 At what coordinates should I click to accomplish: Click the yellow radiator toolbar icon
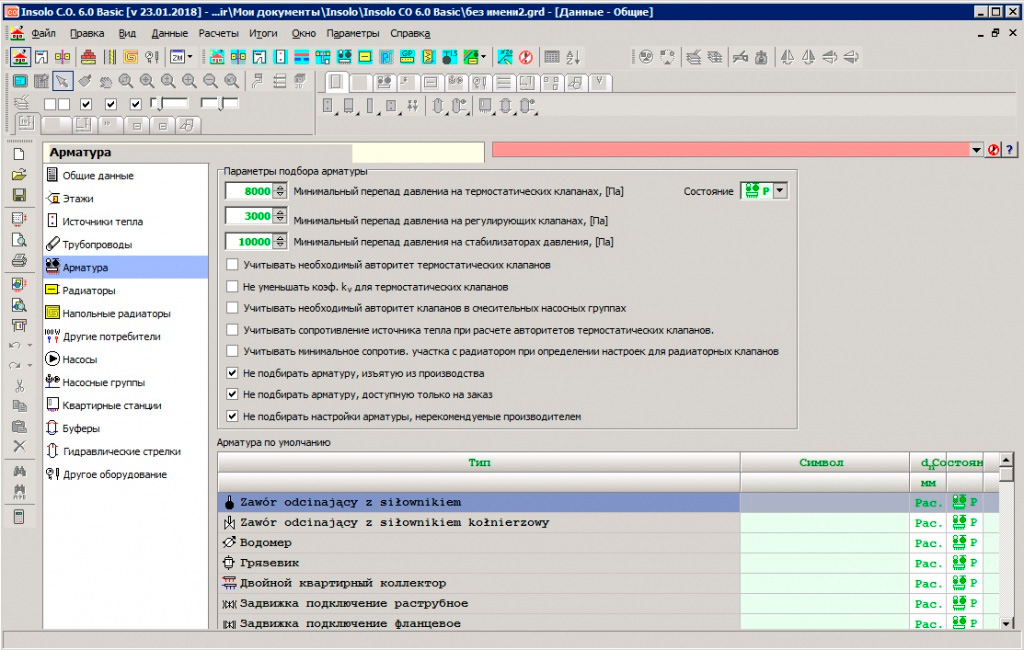pos(365,57)
